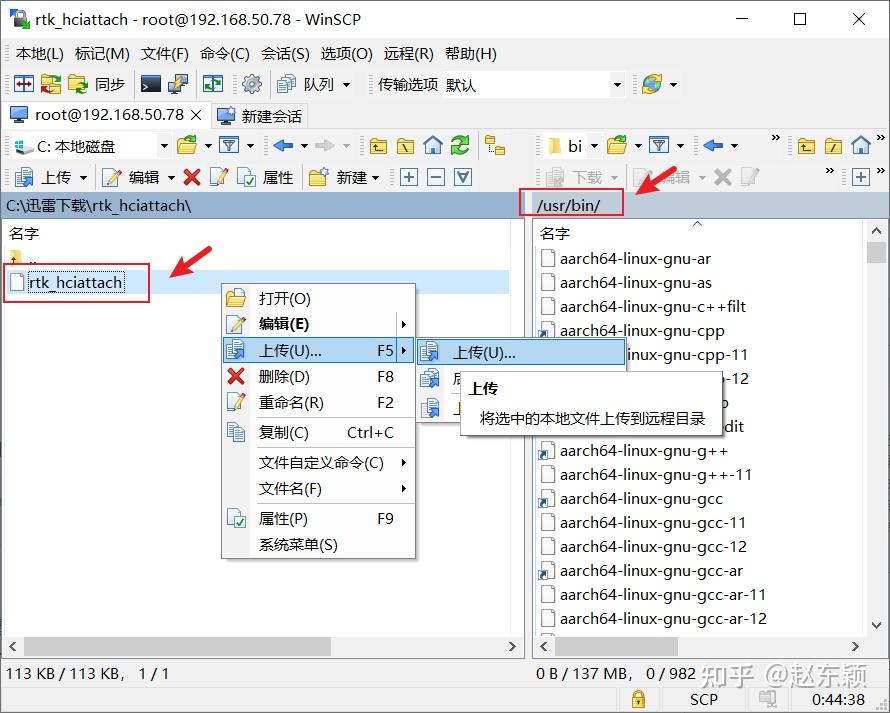890x713 pixels.
Task: Open in PuTTY icon
Action: pos(178,84)
